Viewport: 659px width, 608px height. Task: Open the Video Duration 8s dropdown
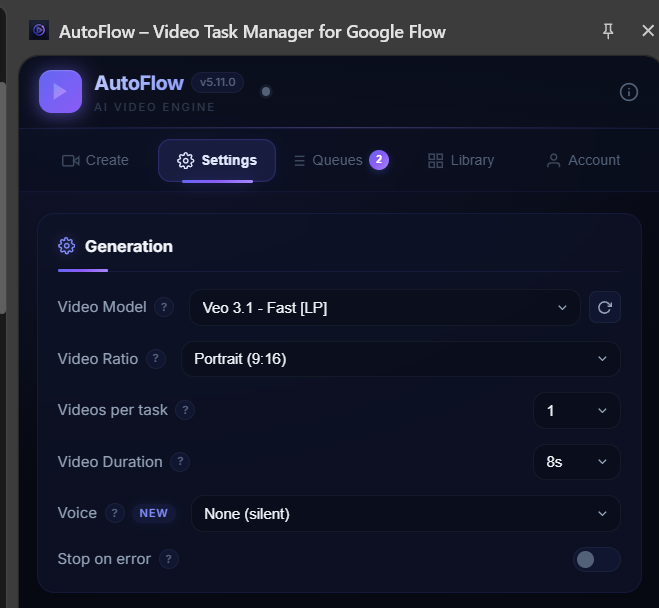click(577, 462)
